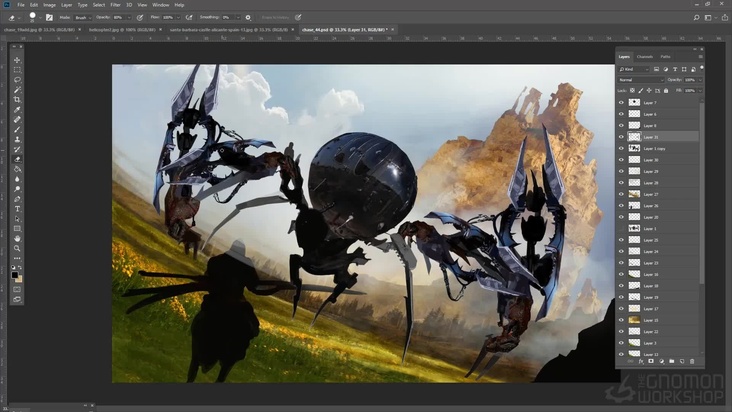Select the Hand tool
This screenshot has height=412, width=732.
coord(17,238)
